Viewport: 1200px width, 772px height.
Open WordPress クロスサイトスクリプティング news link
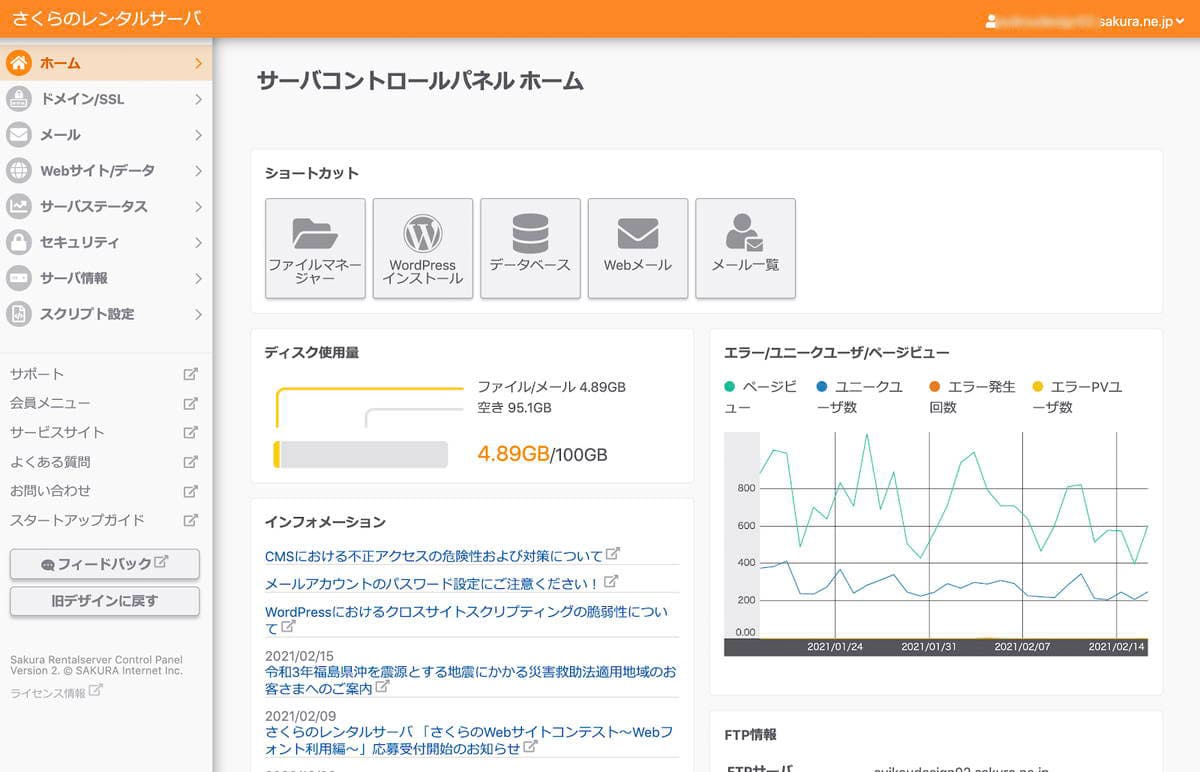pyautogui.click(x=466, y=619)
